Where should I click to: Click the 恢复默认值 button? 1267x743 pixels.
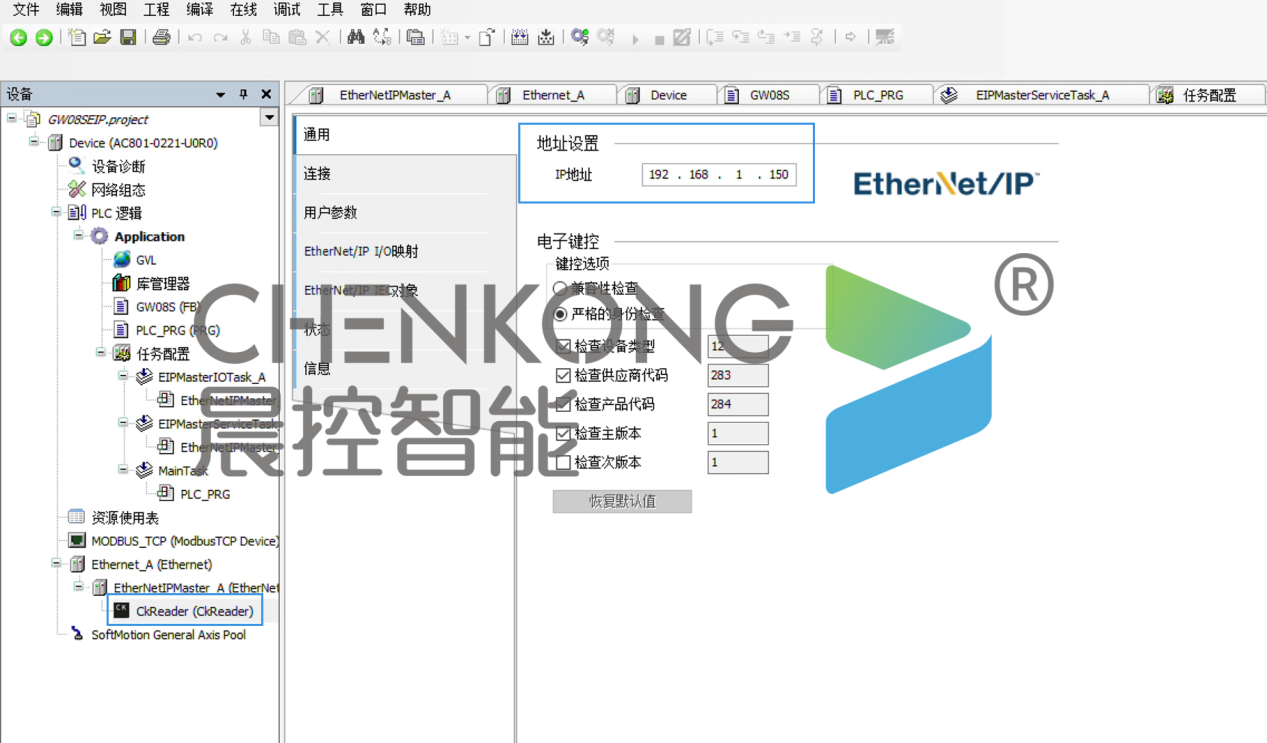[x=622, y=501]
